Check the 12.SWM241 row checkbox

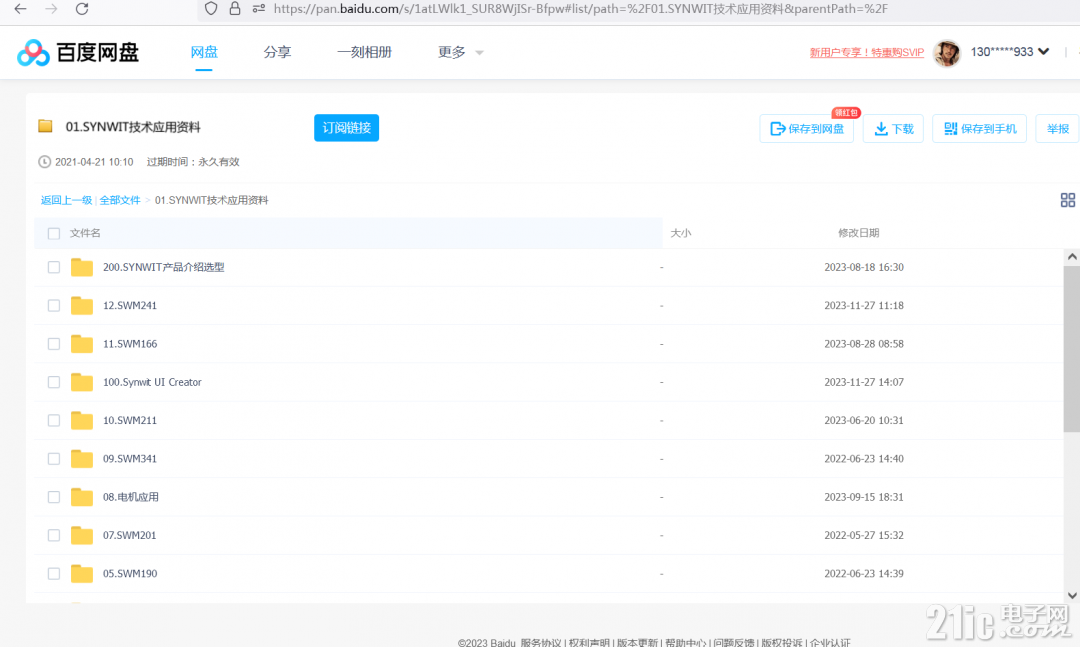coord(54,305)
